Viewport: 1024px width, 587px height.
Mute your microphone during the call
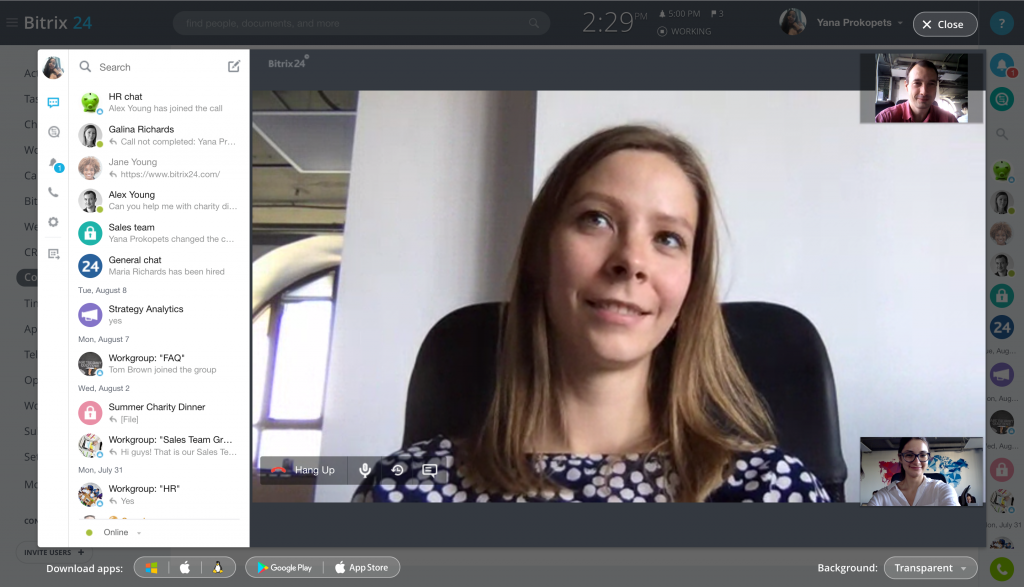[365, 470]
